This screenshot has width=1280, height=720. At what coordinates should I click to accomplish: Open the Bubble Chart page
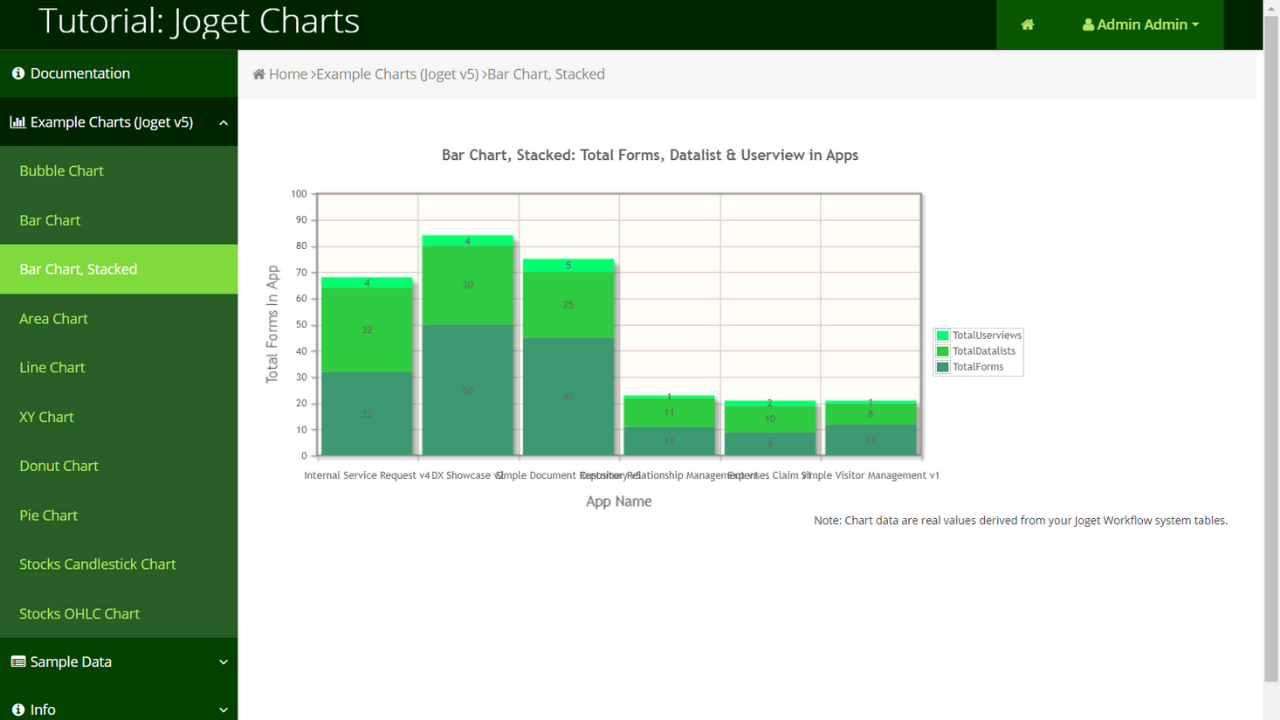62,171
